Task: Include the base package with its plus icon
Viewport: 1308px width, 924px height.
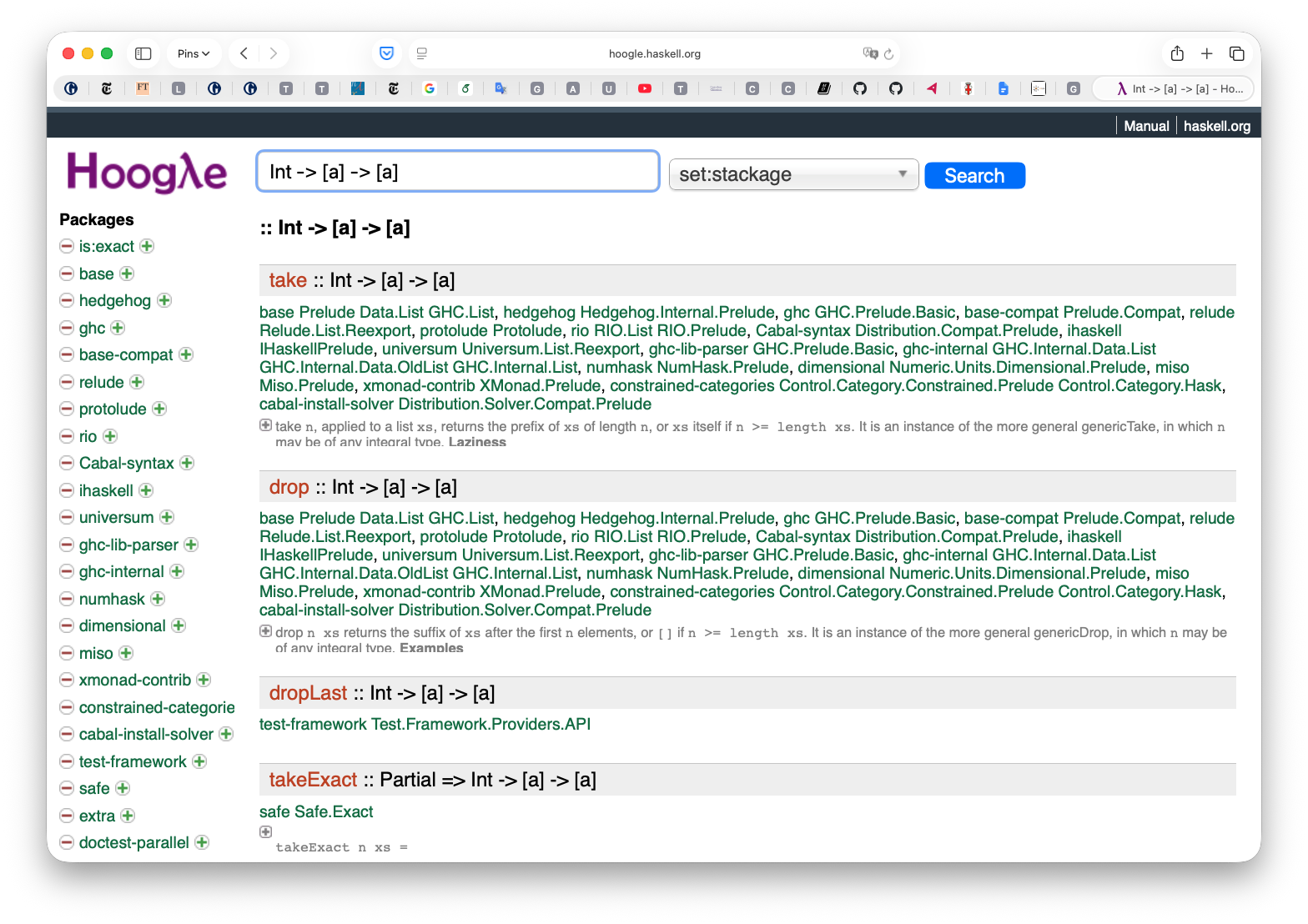Action: pos(127,274)
